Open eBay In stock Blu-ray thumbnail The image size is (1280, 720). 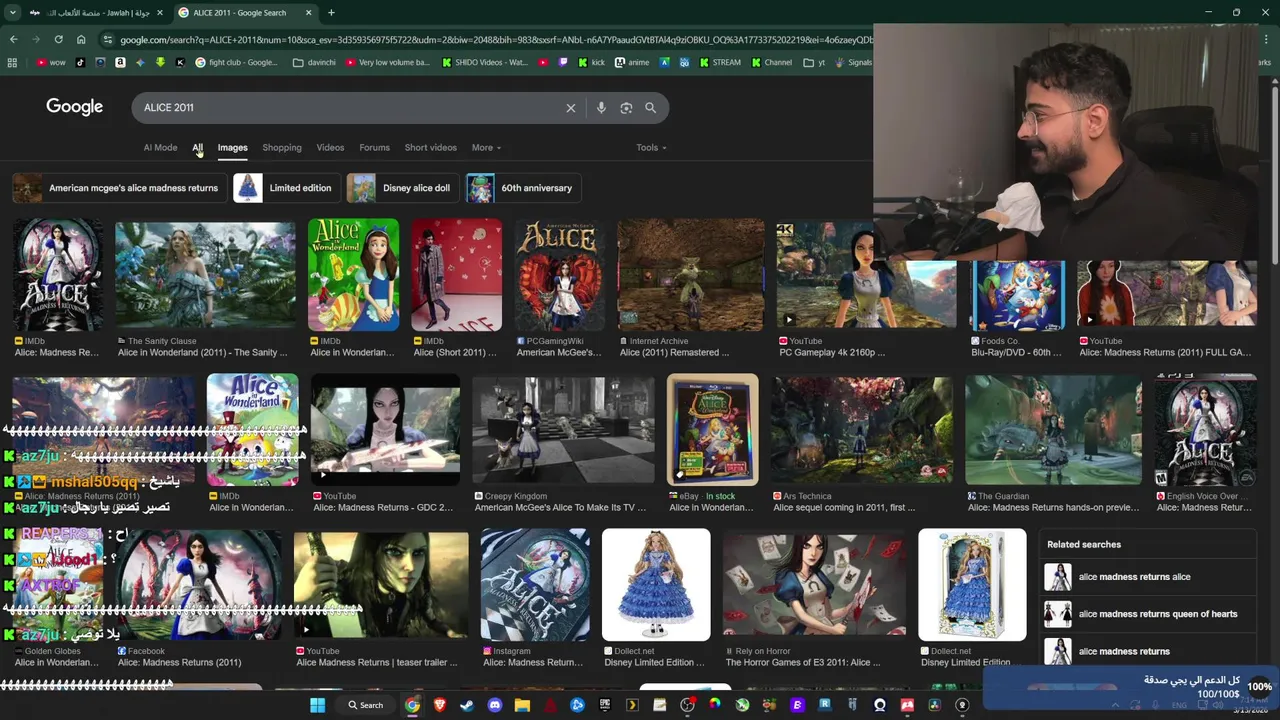coord(712,430)
